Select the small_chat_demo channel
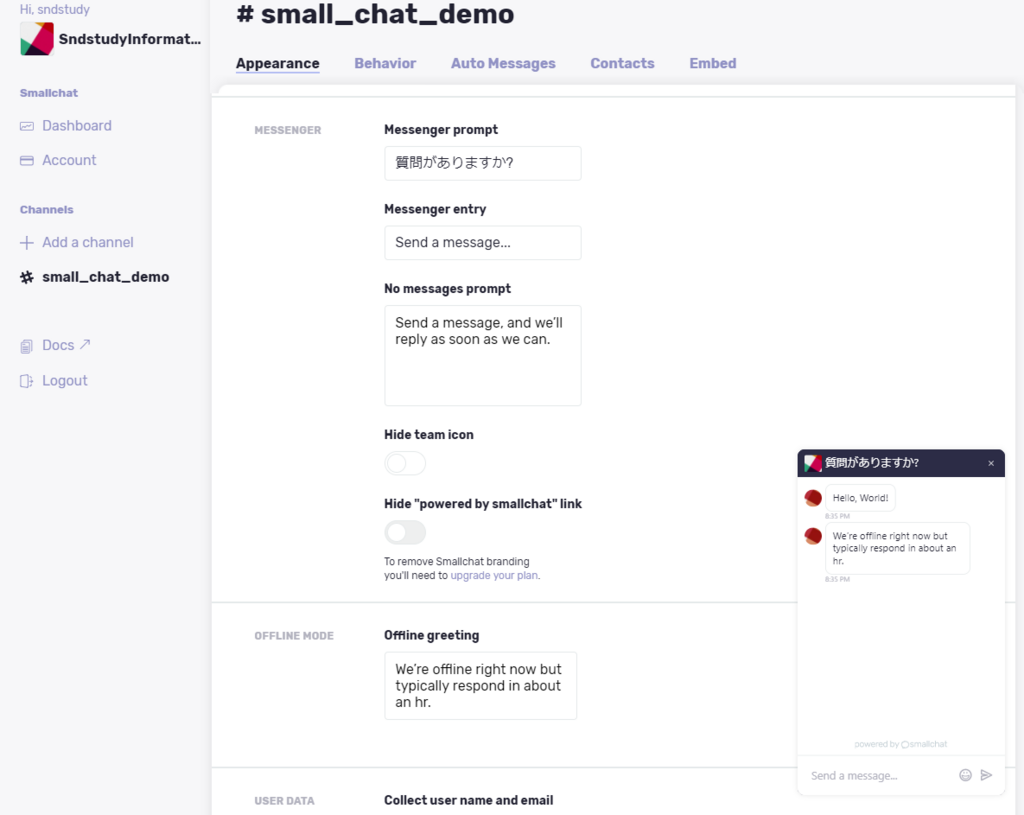 point(106,277)
